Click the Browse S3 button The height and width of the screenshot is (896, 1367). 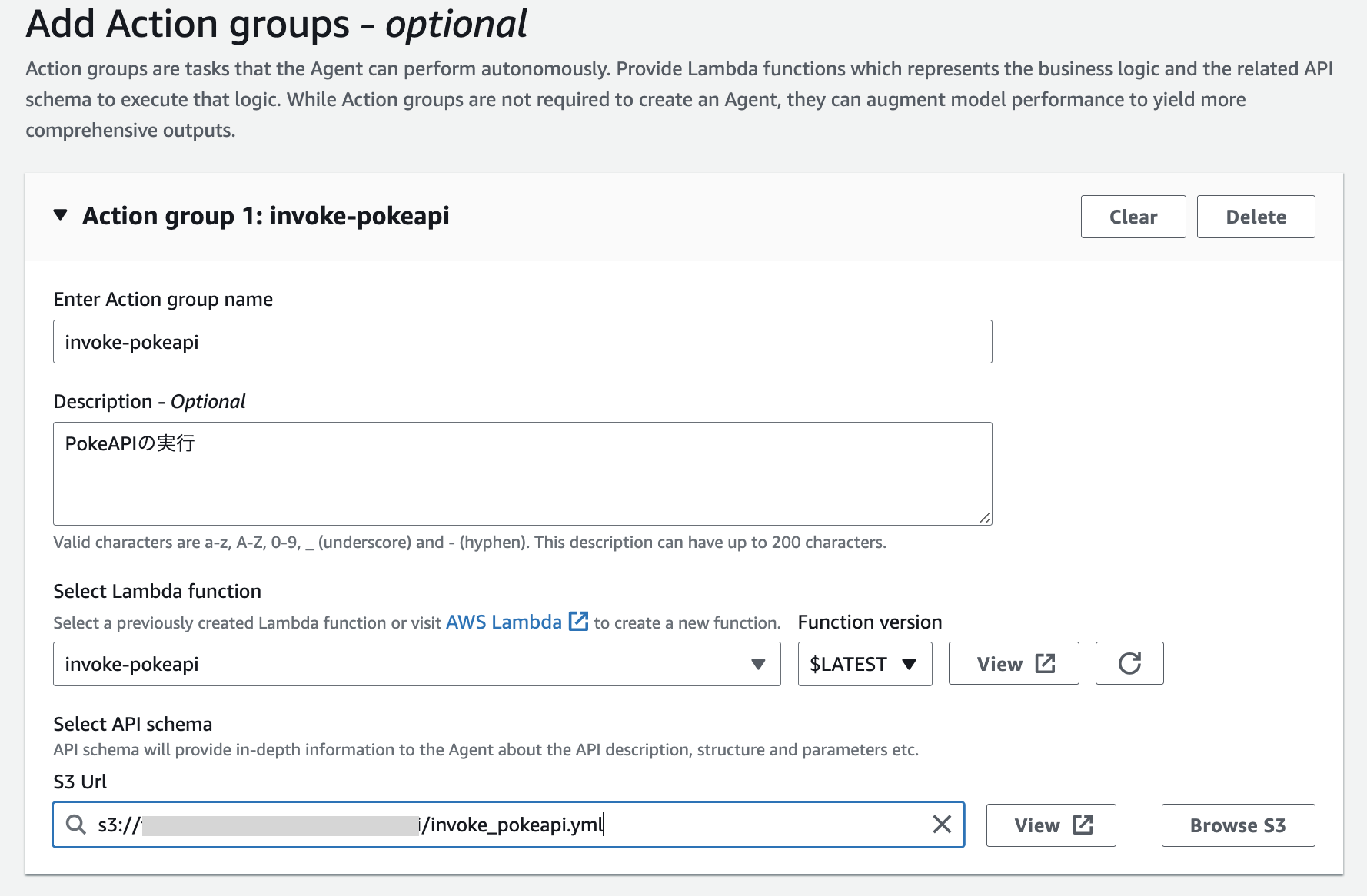[x=1237, y=825]
